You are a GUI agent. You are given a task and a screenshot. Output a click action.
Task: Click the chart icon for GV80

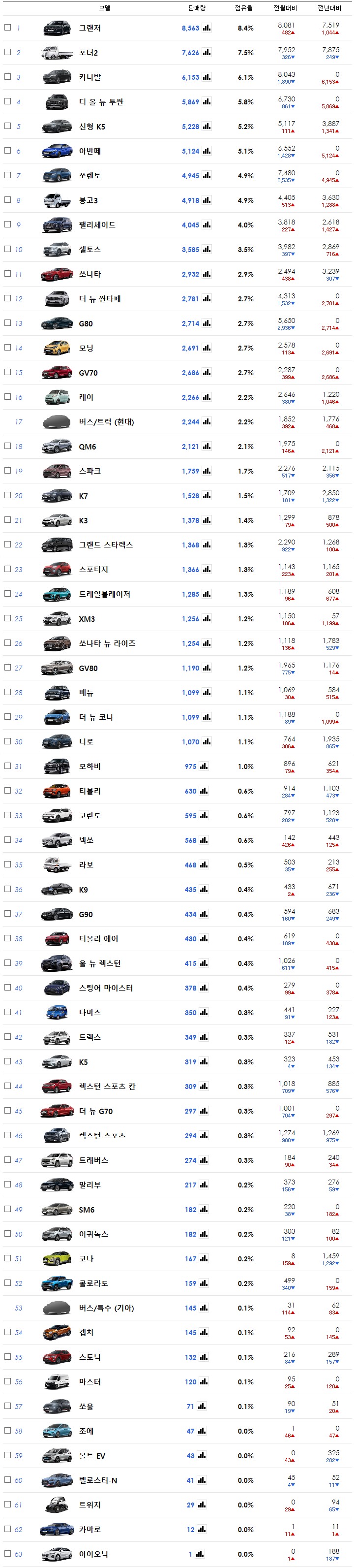coord(207,668)
